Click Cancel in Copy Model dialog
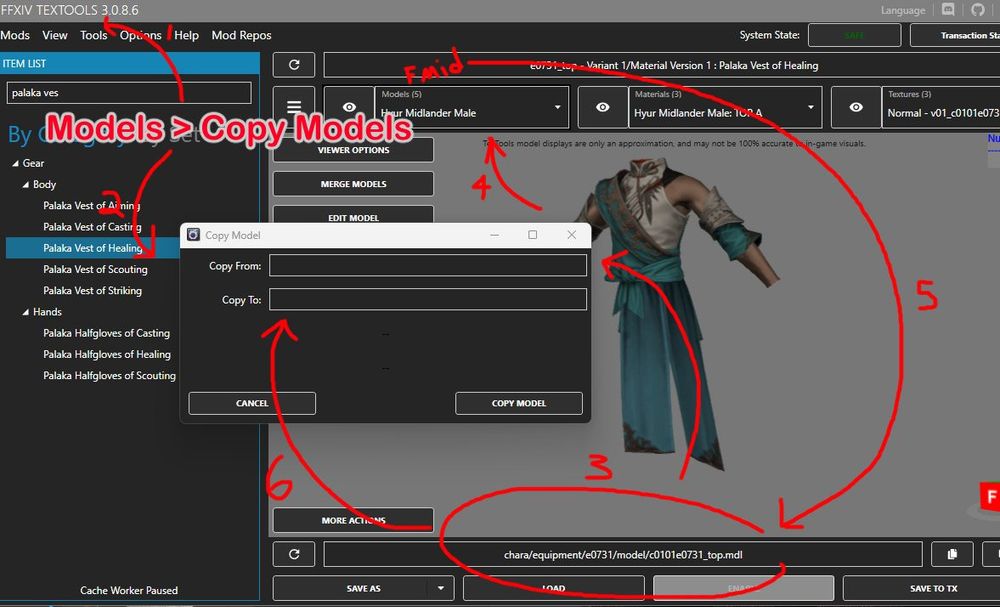This screenshot has width=1000, height=607. point(252,403)
